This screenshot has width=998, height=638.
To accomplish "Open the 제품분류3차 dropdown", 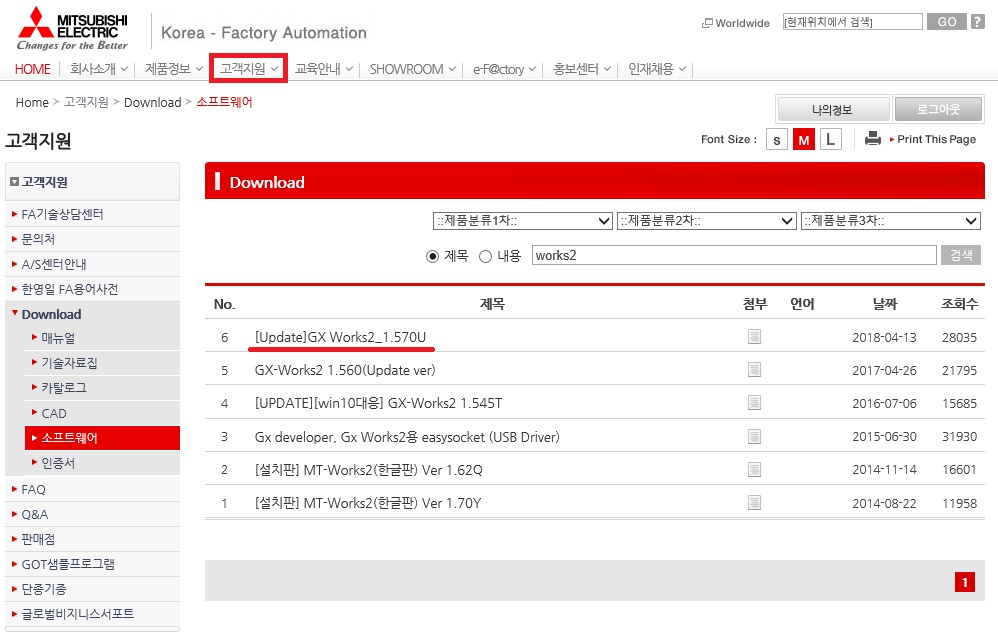I will point(890,221).
